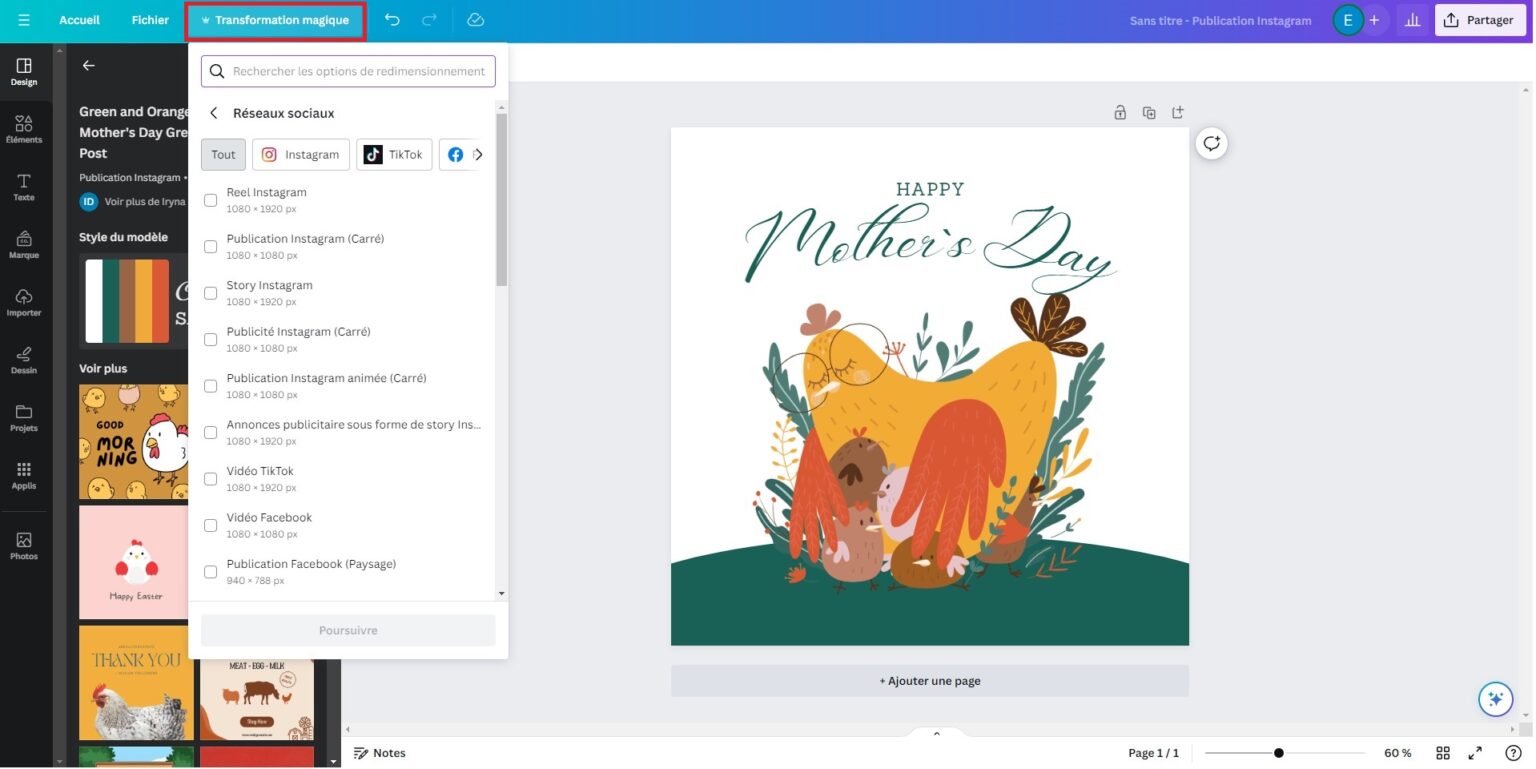The image size is (1536, 769).
Task: Check the Story Instagram size checkbox
Action: (x=210, y=292)
